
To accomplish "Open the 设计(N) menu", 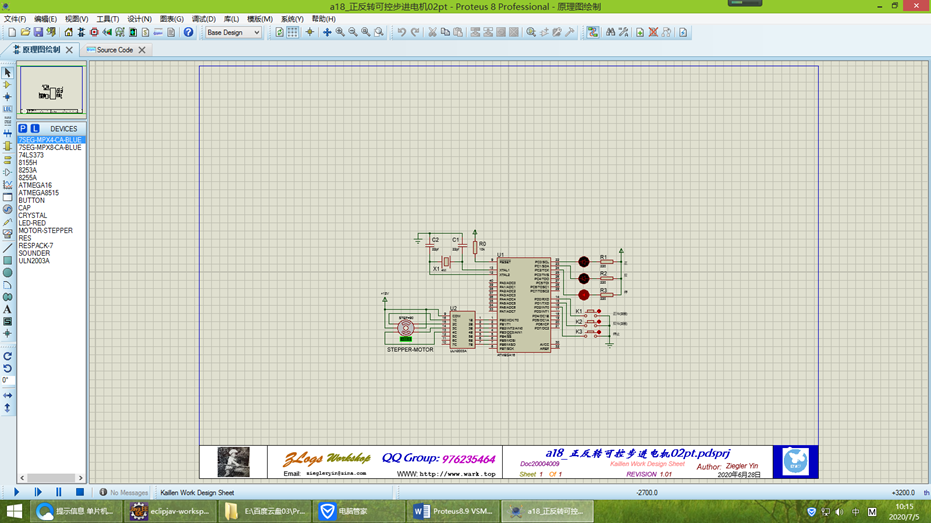I will (x=139, y=19).
